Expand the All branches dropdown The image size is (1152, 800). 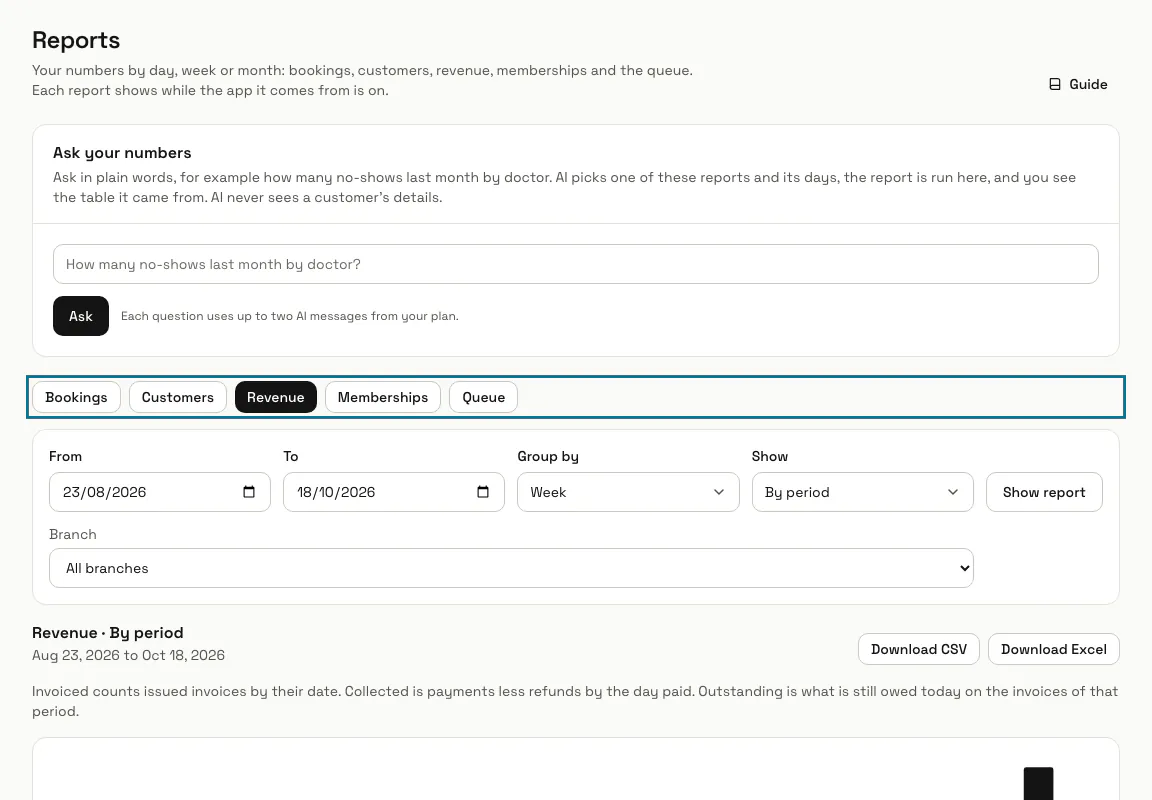point(511,568)
